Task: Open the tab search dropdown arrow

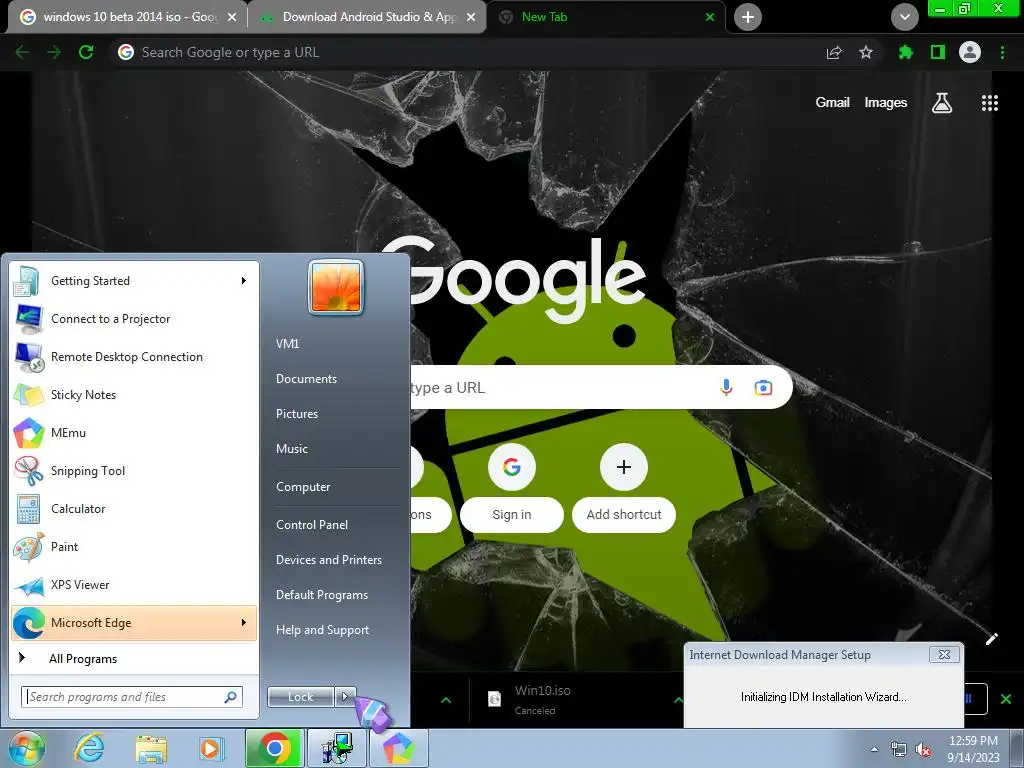Action: click(904, 17)
